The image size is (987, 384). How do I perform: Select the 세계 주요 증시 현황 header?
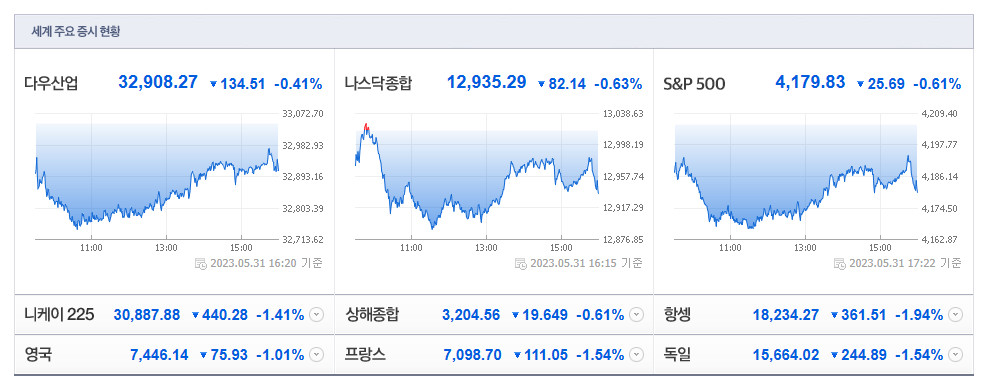76,32
